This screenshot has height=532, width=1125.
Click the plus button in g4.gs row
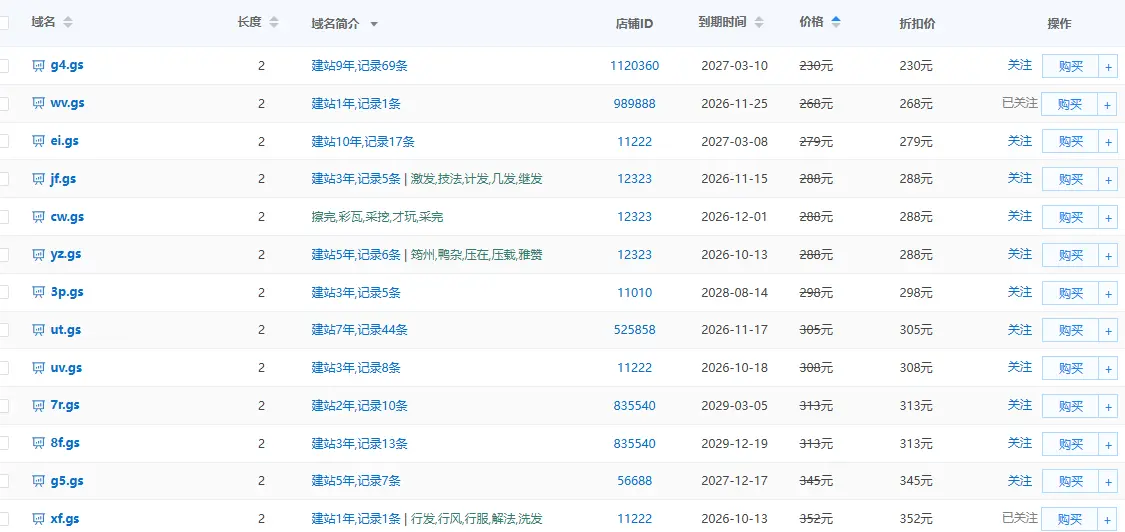click(1108, 66)
